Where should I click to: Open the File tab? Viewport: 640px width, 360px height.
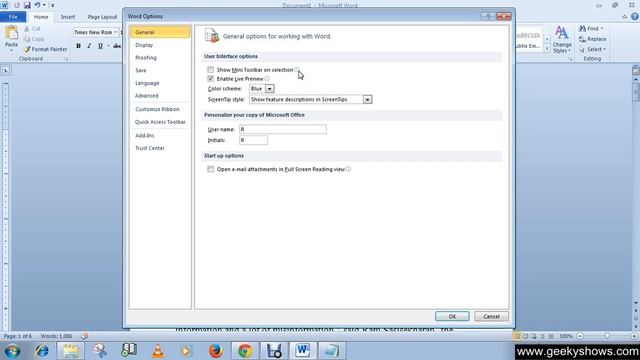pos(13,17)
